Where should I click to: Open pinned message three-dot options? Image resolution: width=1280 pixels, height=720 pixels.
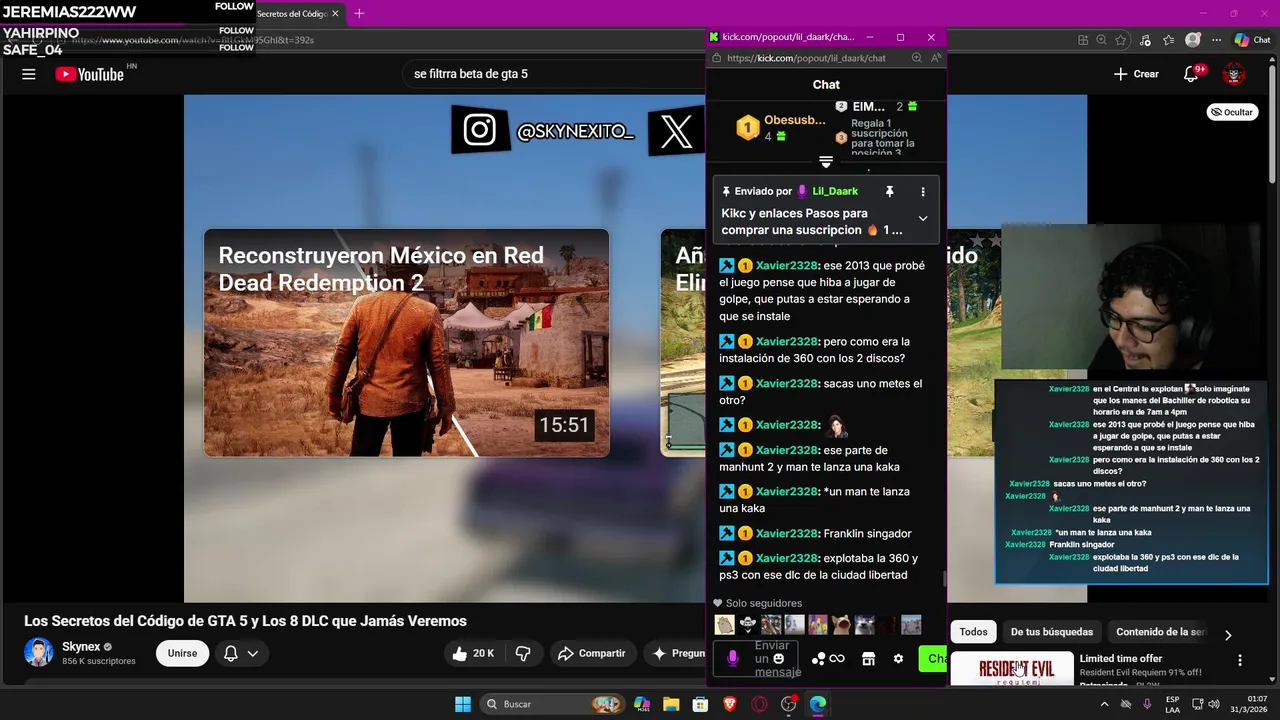coord(923,191)
